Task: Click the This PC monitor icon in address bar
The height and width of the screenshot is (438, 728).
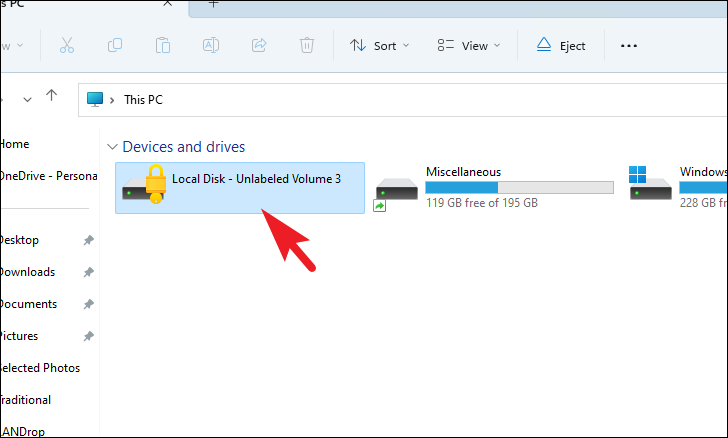Action: tap(95, 99)
